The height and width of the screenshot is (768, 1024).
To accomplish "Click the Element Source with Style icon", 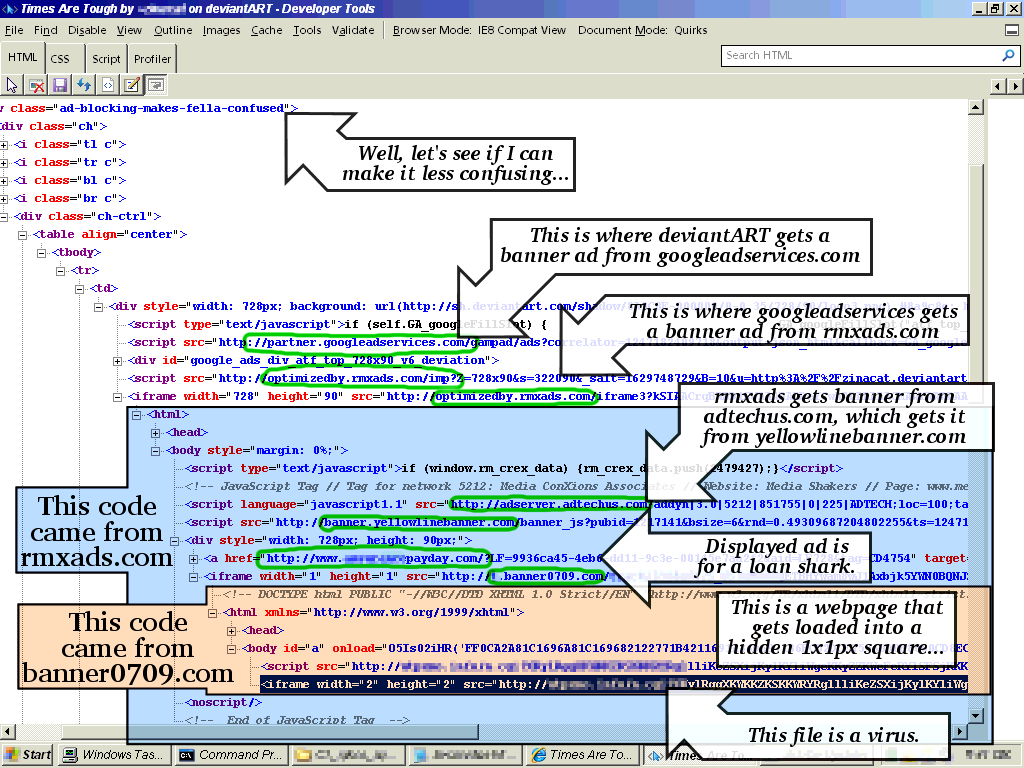I will point(108,85).
